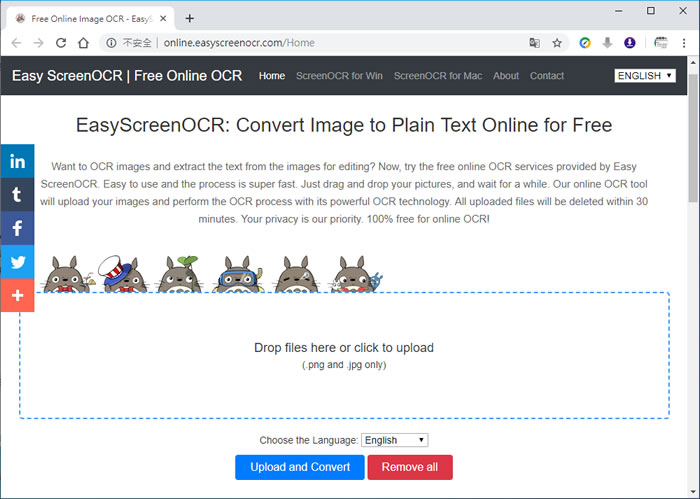Viewport: 700px width, 499px height.
Task: Maximize the browser window
Action: [x=651, y=11]
